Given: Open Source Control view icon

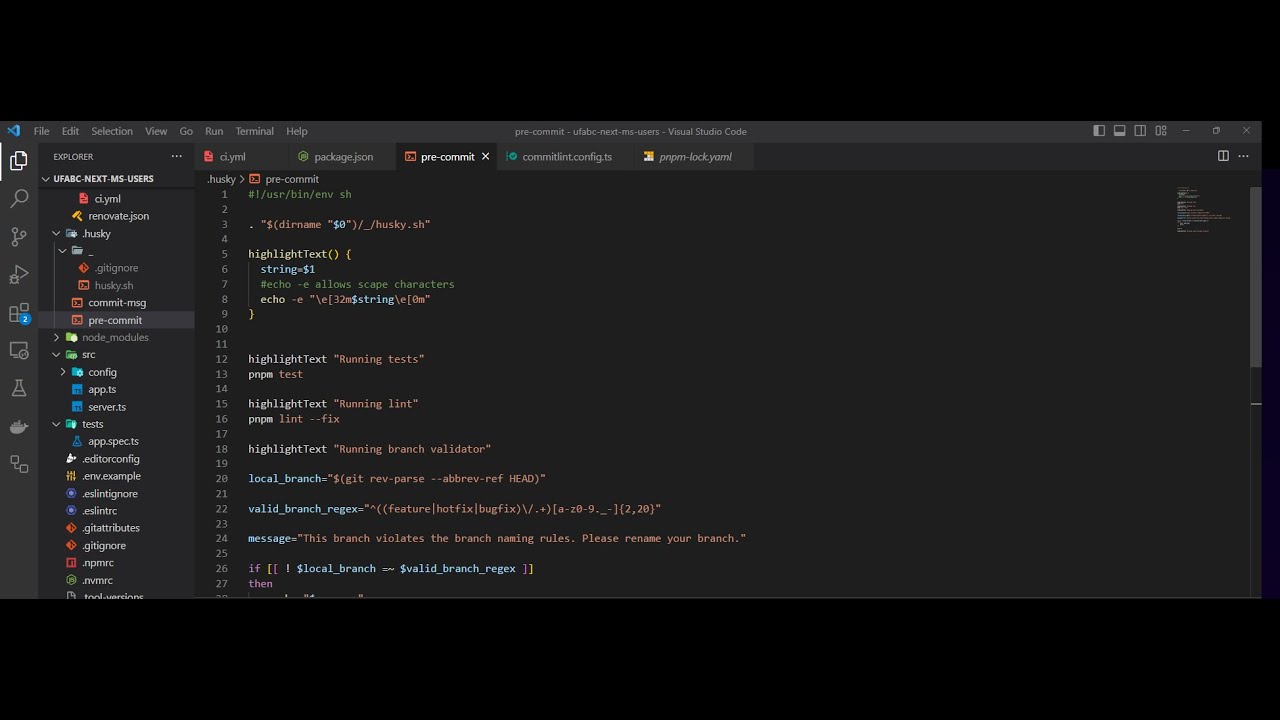Looking at the screenshot, I should 18,237.
